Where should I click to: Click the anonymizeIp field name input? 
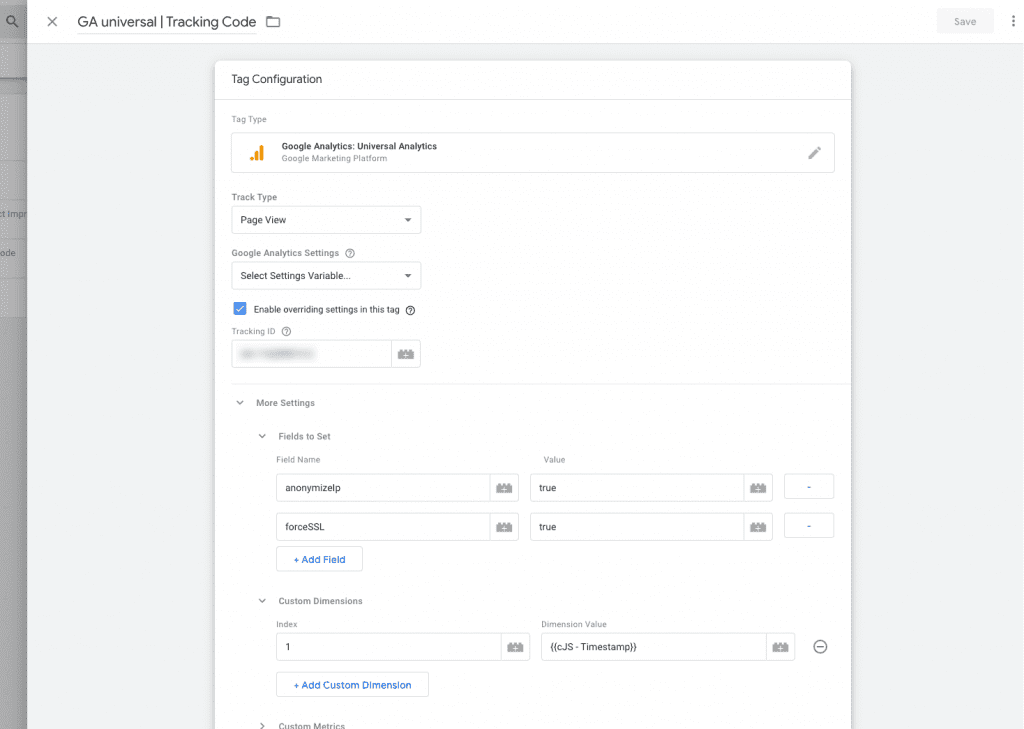point(383,488)
